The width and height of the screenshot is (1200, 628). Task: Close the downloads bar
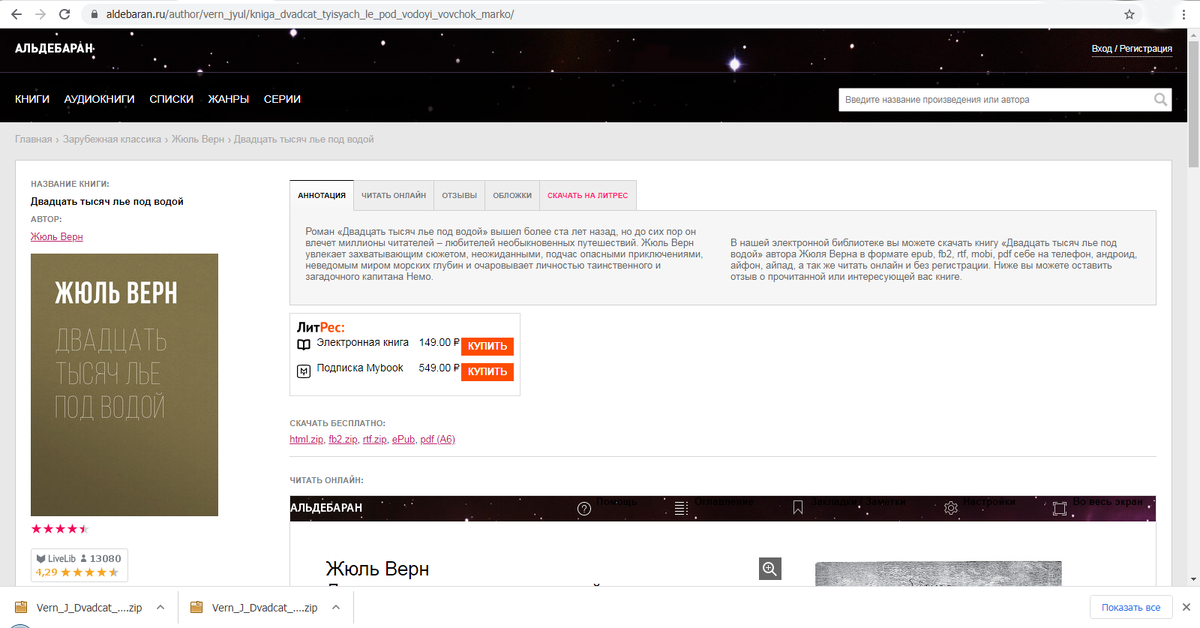click(1186, 607)
